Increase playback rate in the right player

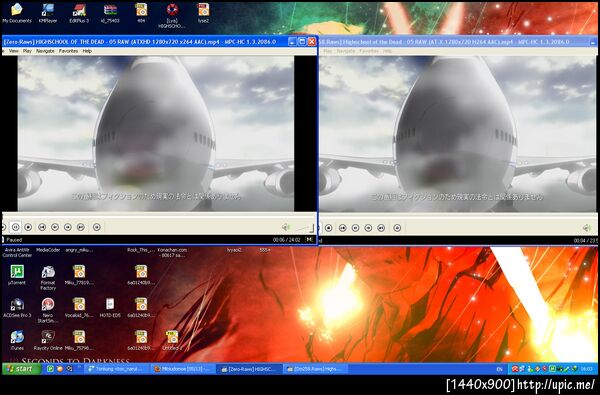(368, 228)
